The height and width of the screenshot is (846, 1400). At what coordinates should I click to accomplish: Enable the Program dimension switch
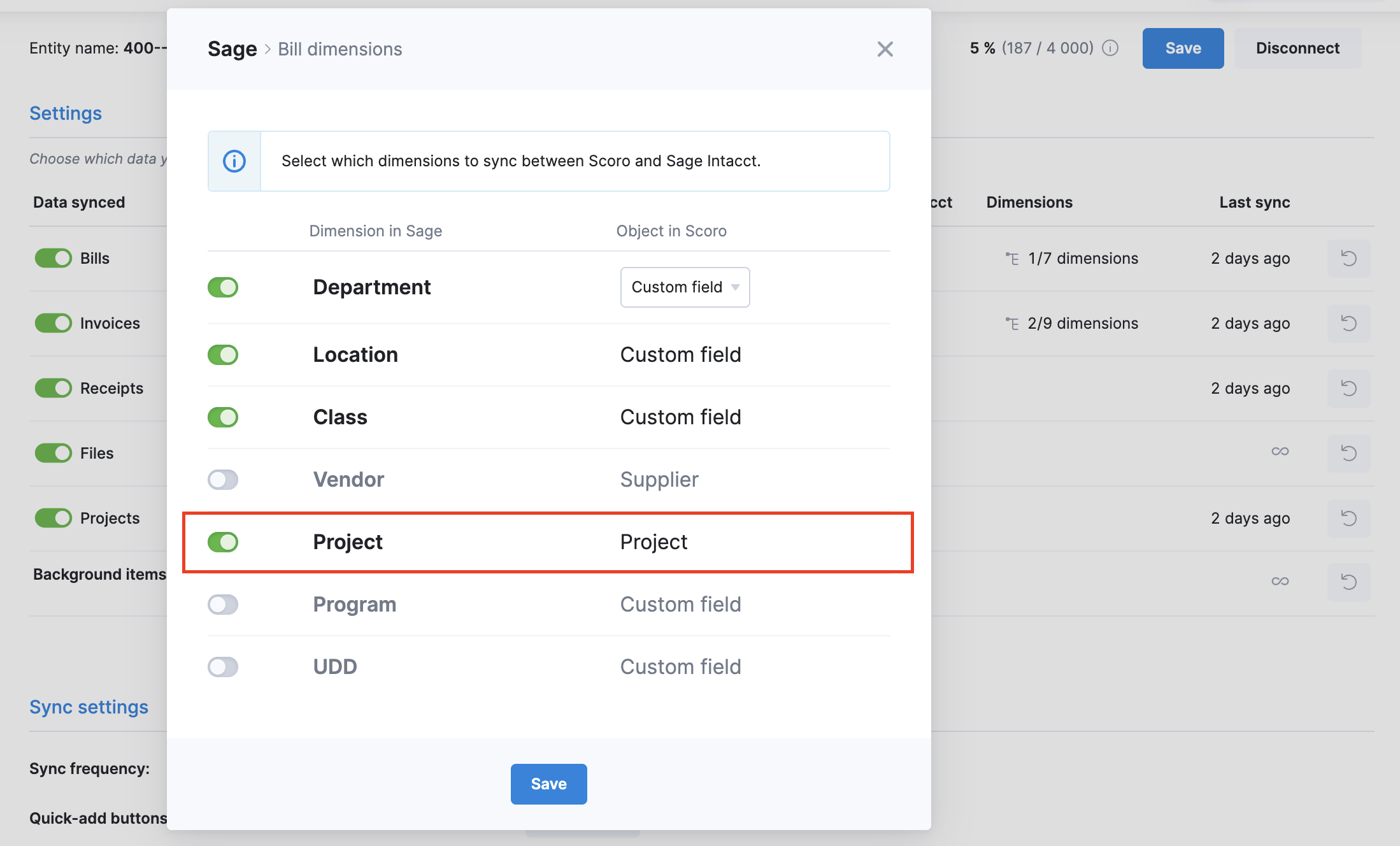point(223,605)
